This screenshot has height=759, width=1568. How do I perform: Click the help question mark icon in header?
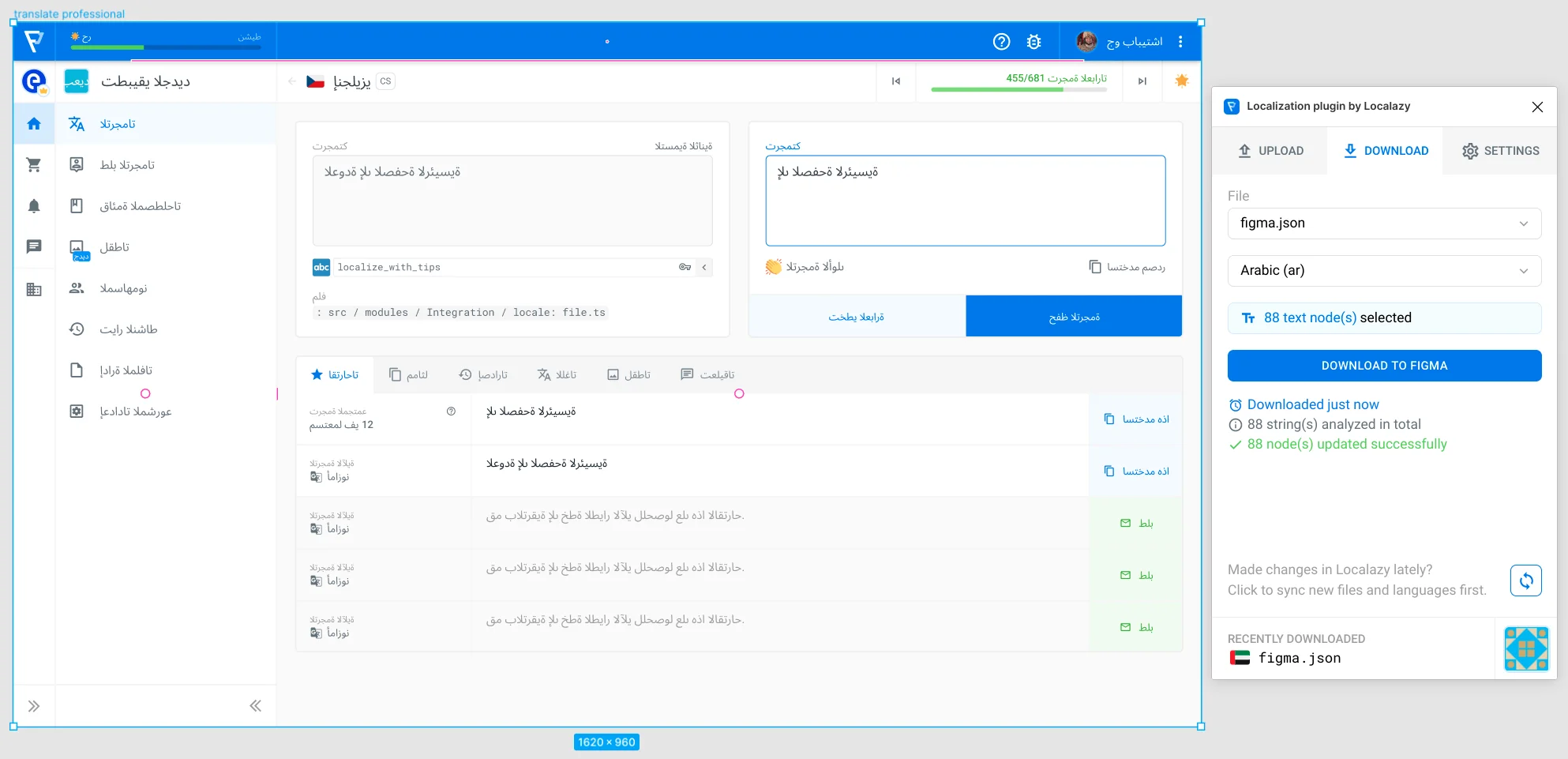[1001, 42]
